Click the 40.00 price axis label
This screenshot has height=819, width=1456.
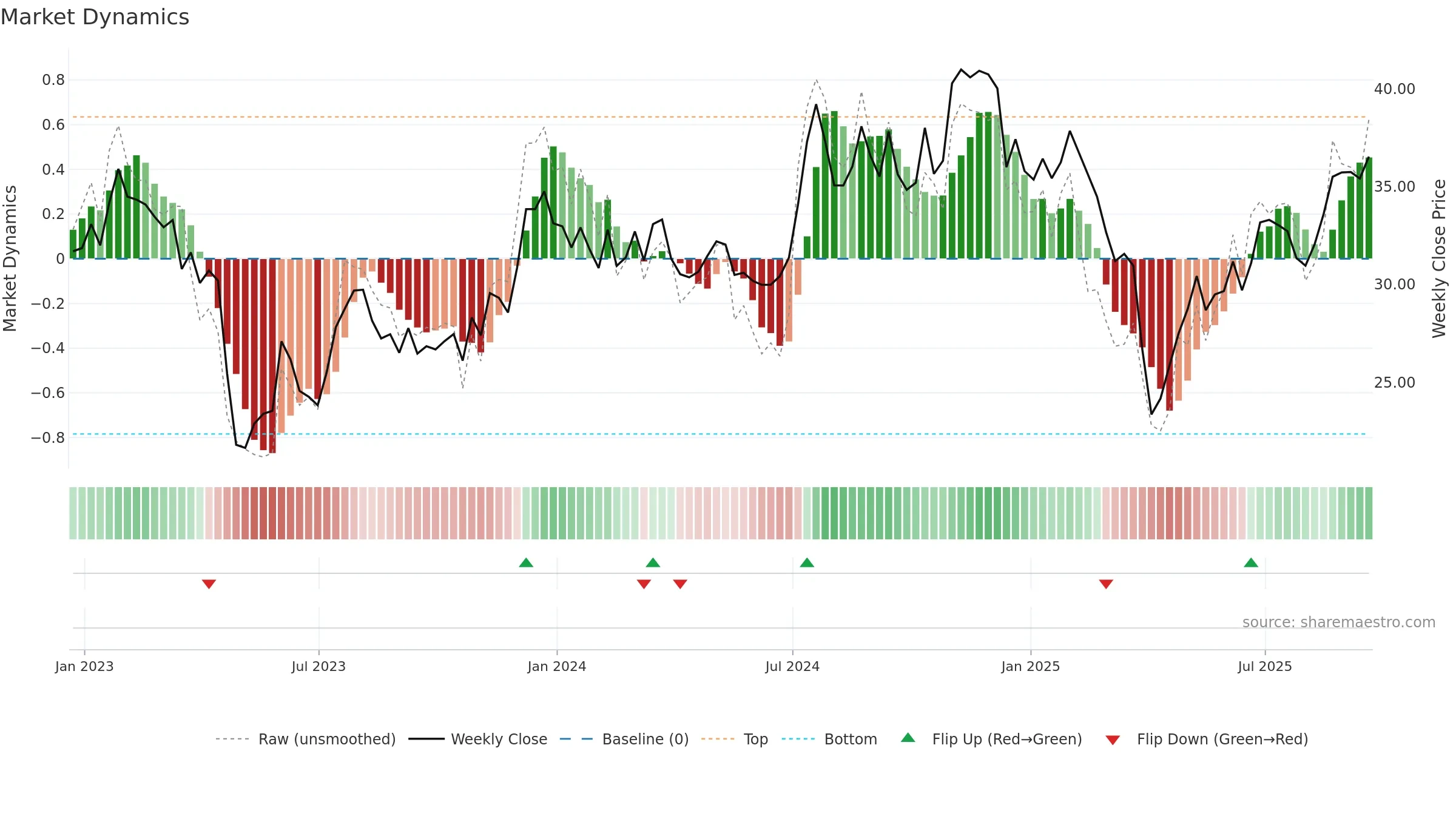click(1395, 89)
